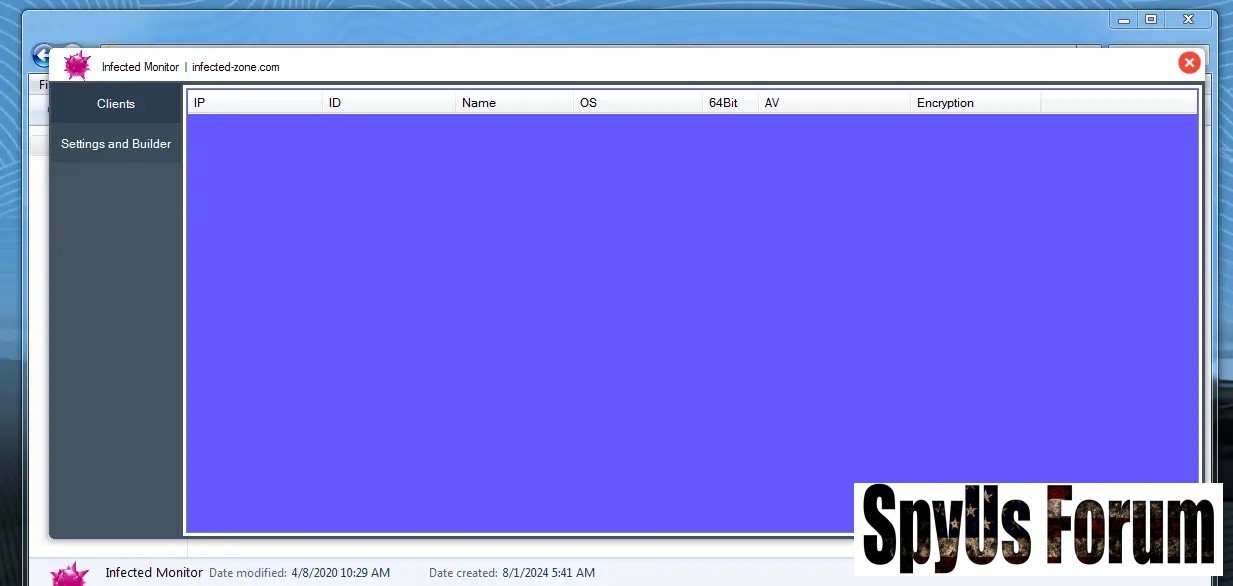
Task: Click the Date modified value in details pane
Action: tap(340, 573)
